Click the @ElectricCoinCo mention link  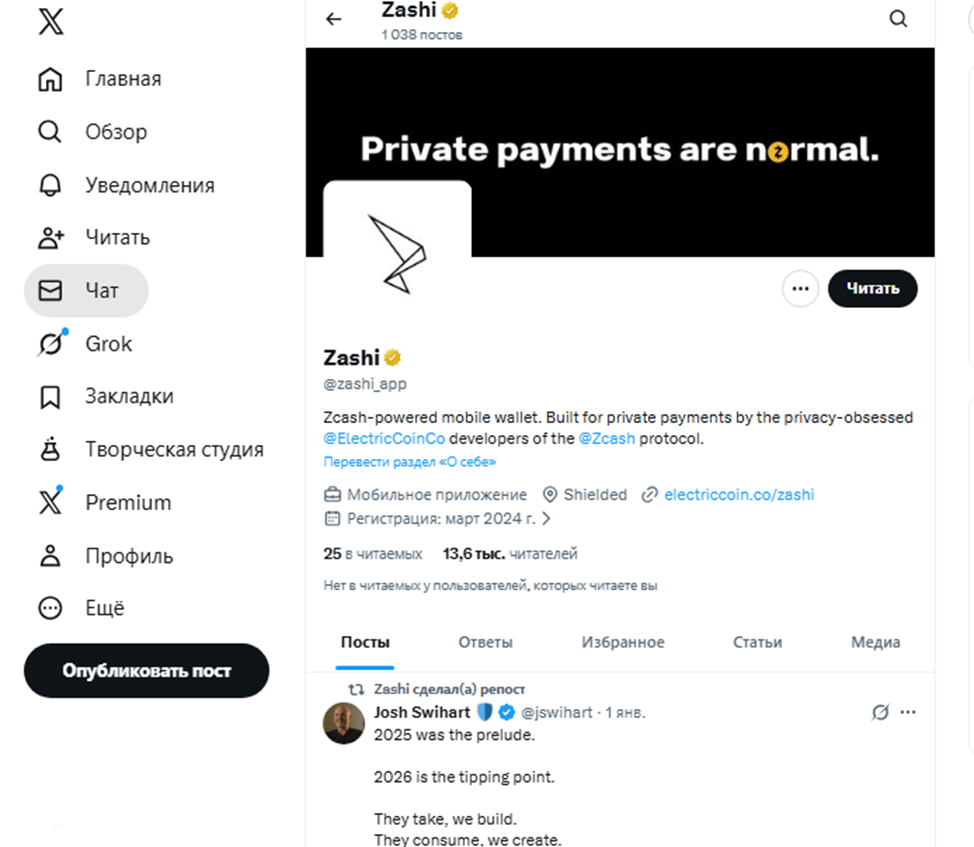pyautogui.click(x=384, y=439)
